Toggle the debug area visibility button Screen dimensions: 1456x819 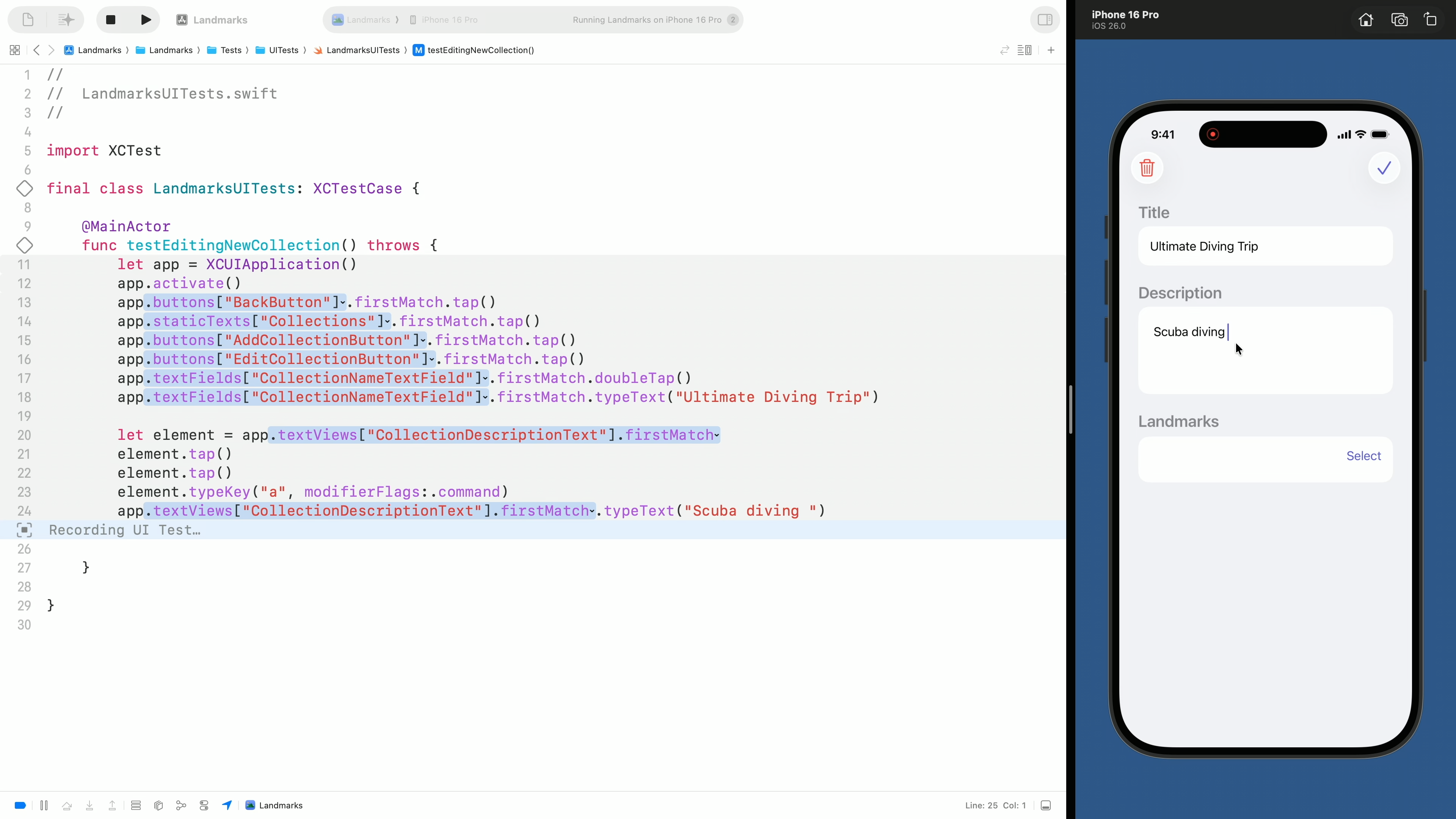click(x=1046, y=805)
